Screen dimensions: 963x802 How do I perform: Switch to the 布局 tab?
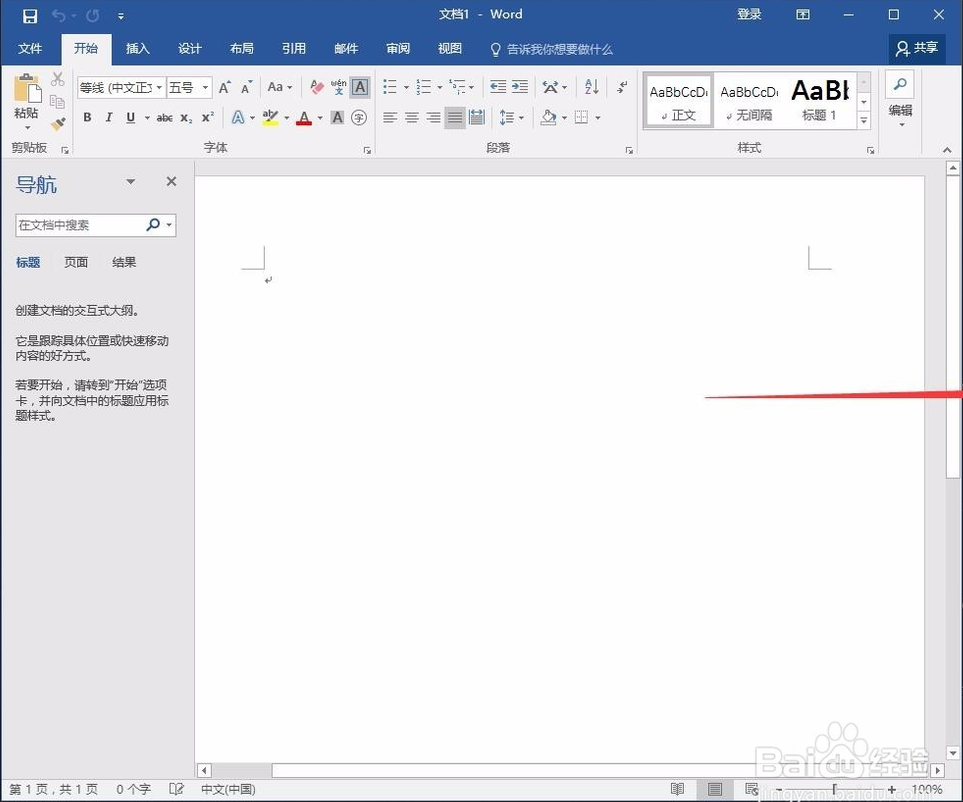[x=242, y=49]
